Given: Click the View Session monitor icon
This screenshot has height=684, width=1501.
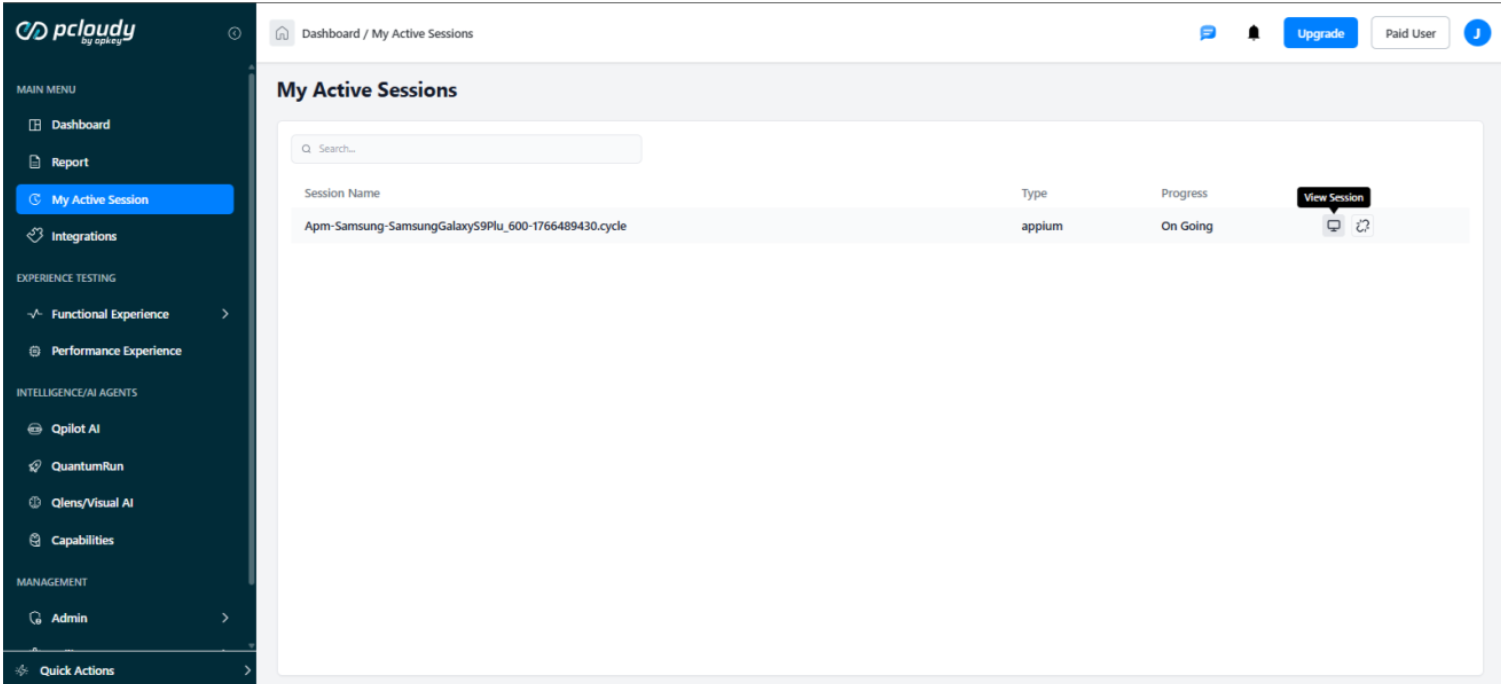Looking at the screenshot, I should point(1333,226).
